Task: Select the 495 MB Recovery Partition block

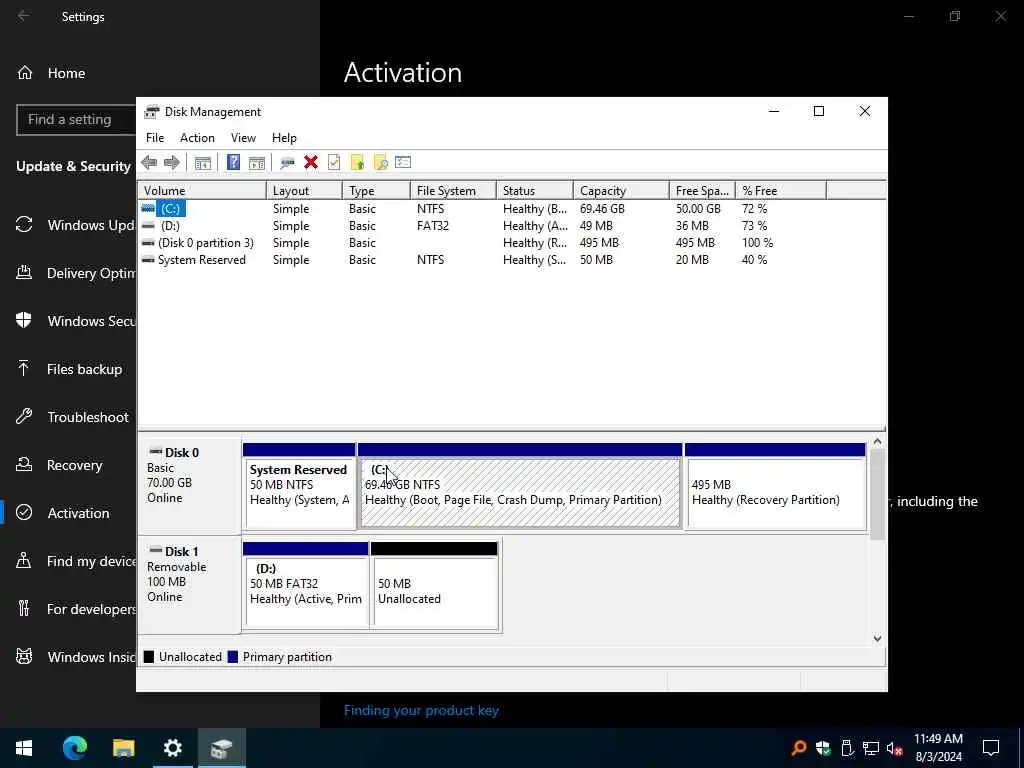Action: [x=775, y=487]
